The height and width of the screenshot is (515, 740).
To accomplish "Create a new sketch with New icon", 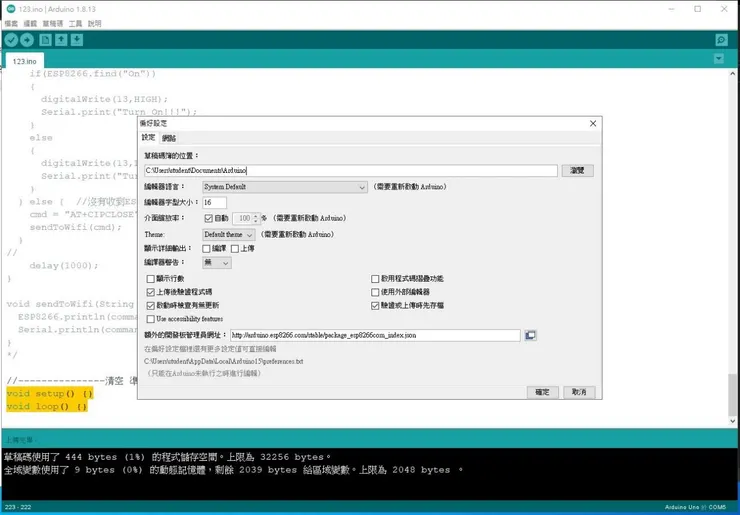I will [45, 40].
